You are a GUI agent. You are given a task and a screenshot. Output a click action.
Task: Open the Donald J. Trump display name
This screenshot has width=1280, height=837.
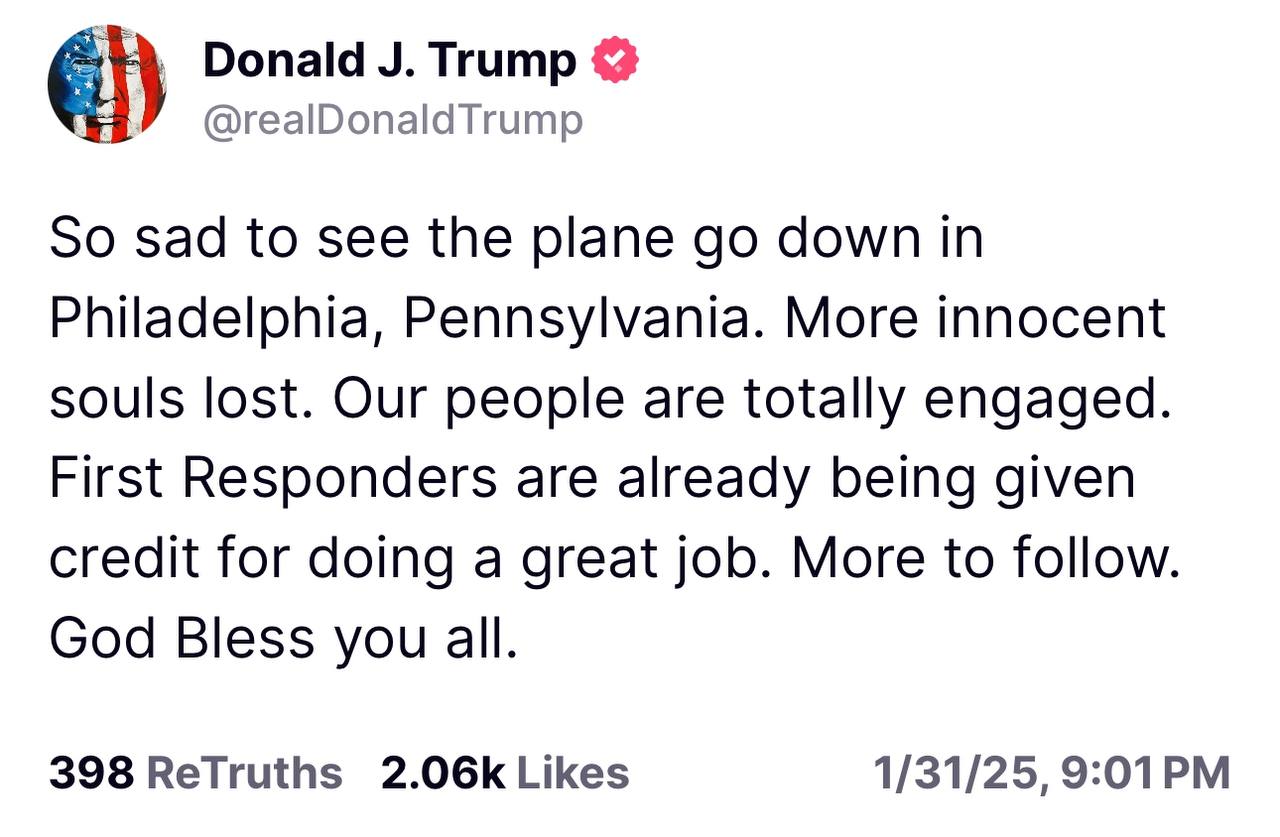390,62
